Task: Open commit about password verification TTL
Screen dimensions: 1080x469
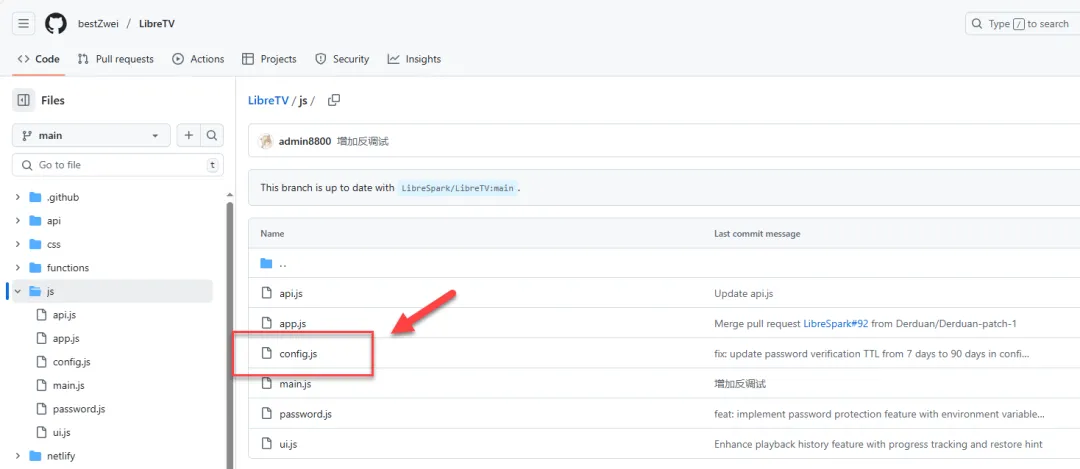Action: (872, 354)
